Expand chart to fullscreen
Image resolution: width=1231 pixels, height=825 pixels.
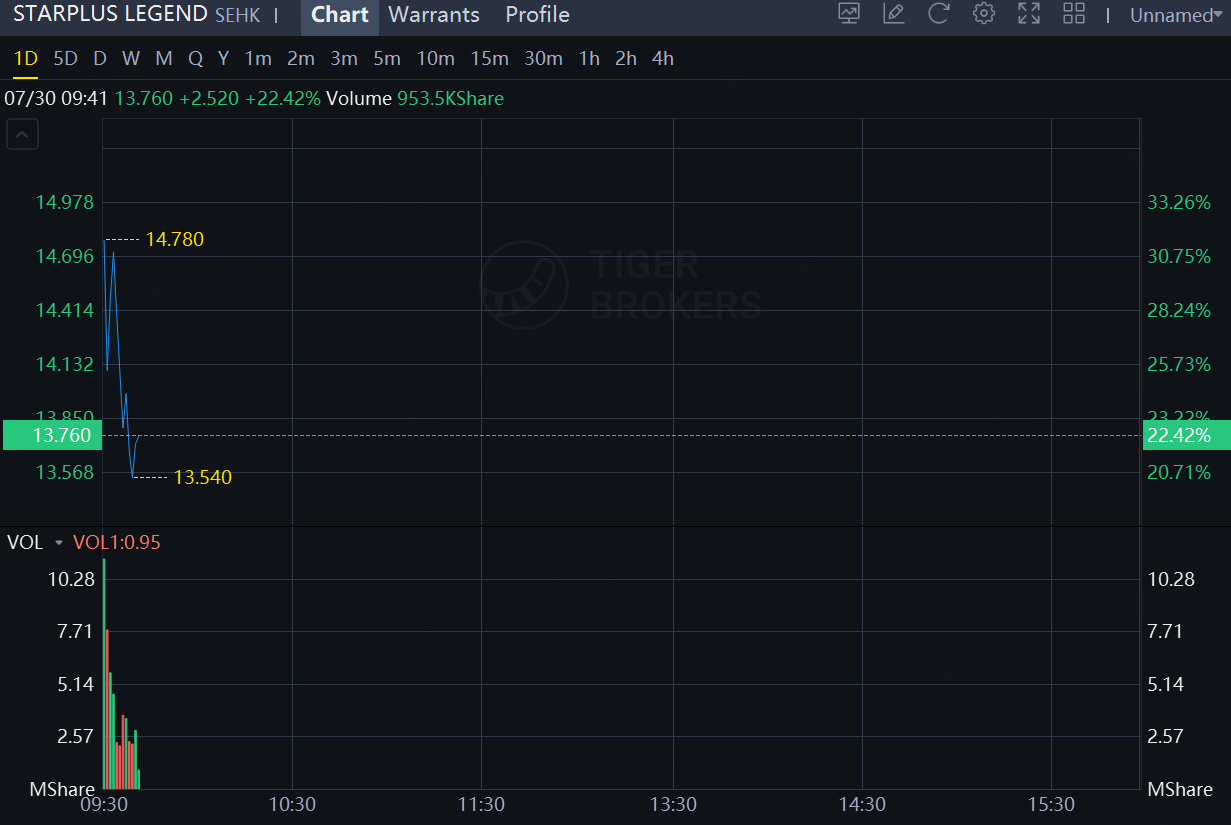[1029, 14]
